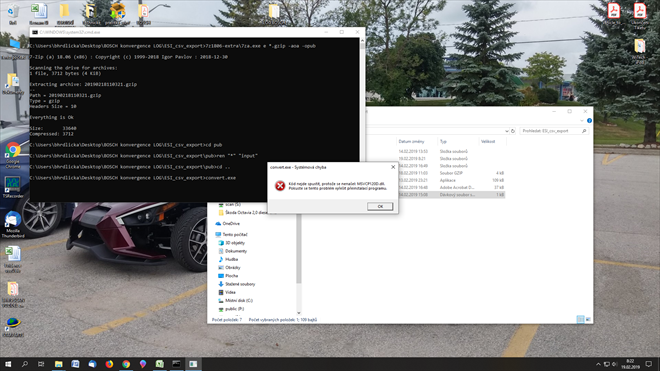The image size is (660, 371).
Task: Open Word from the taskbar
Action: click(75, 364)
